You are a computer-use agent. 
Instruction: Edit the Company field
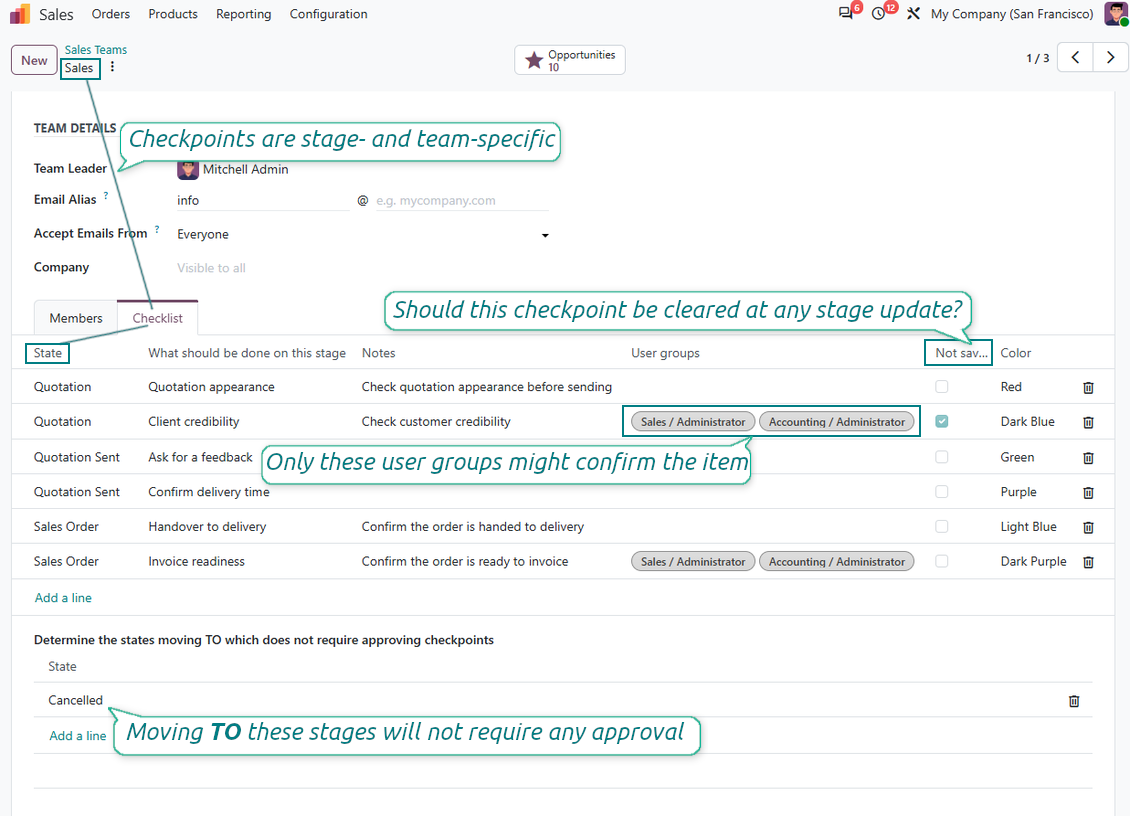coord(362,268)
